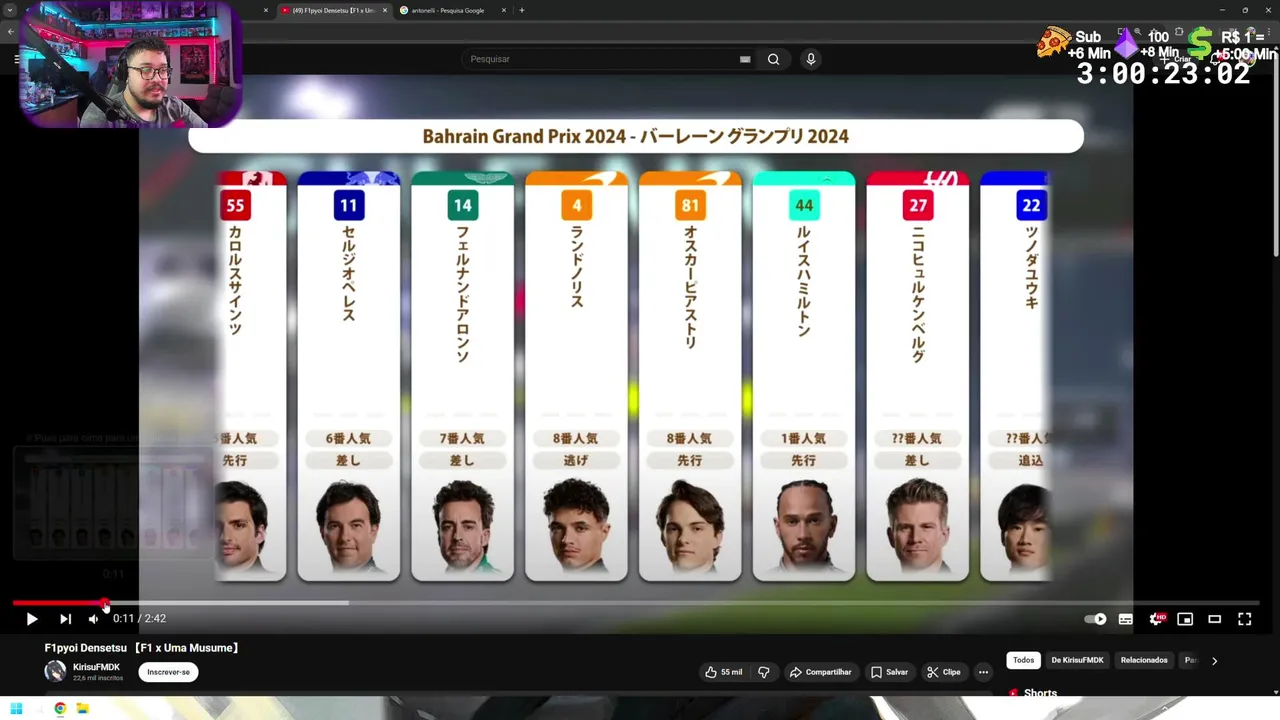Click driver card number 81

click(x=690, y=376)
